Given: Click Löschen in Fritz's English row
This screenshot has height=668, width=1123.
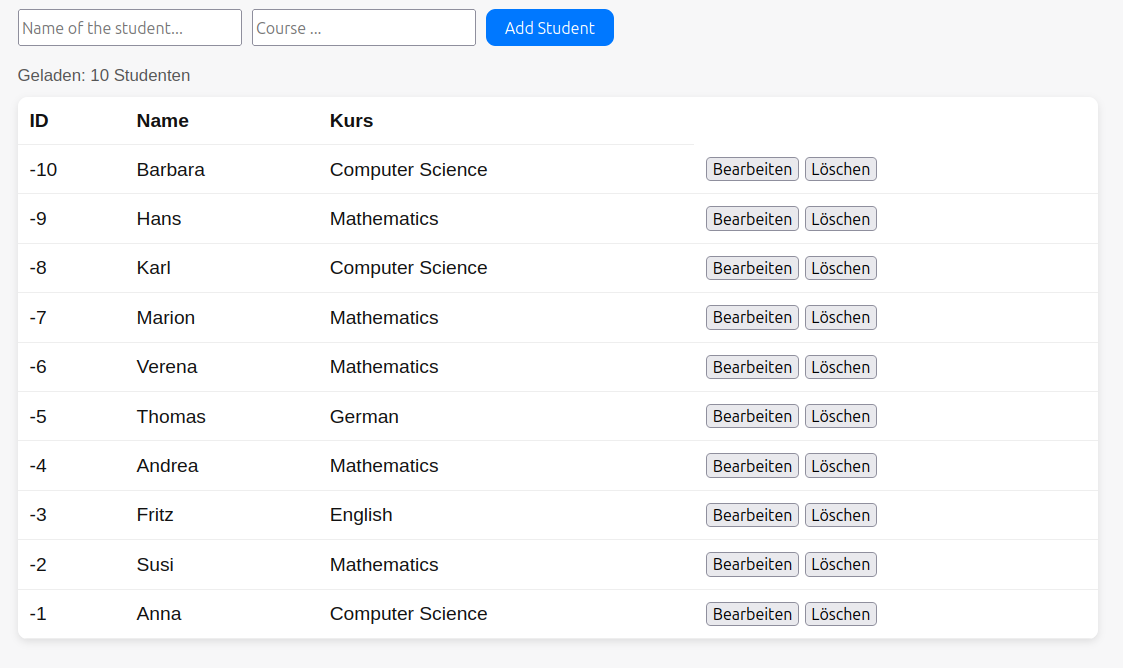Looking at the screenshot, I should (x=840, y=515).
